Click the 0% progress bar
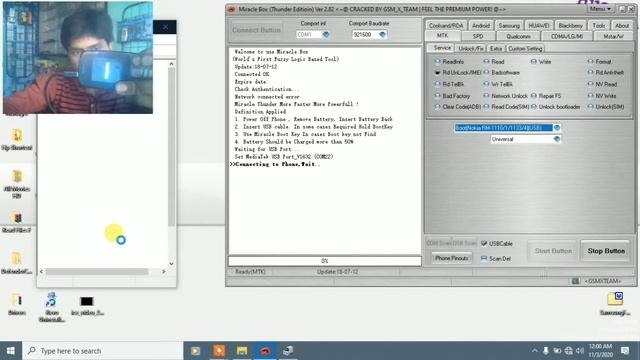The image size is (640, 360). click(x=325, y=261)
